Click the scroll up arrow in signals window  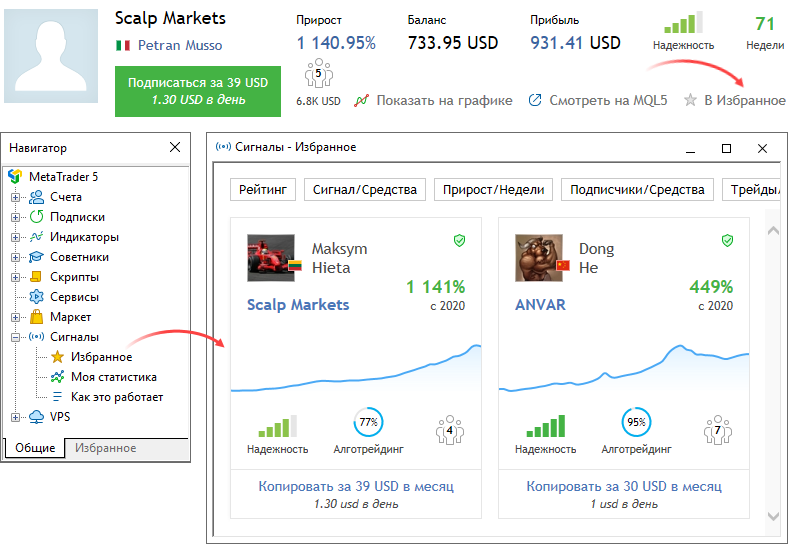click(x=773, y=230)
